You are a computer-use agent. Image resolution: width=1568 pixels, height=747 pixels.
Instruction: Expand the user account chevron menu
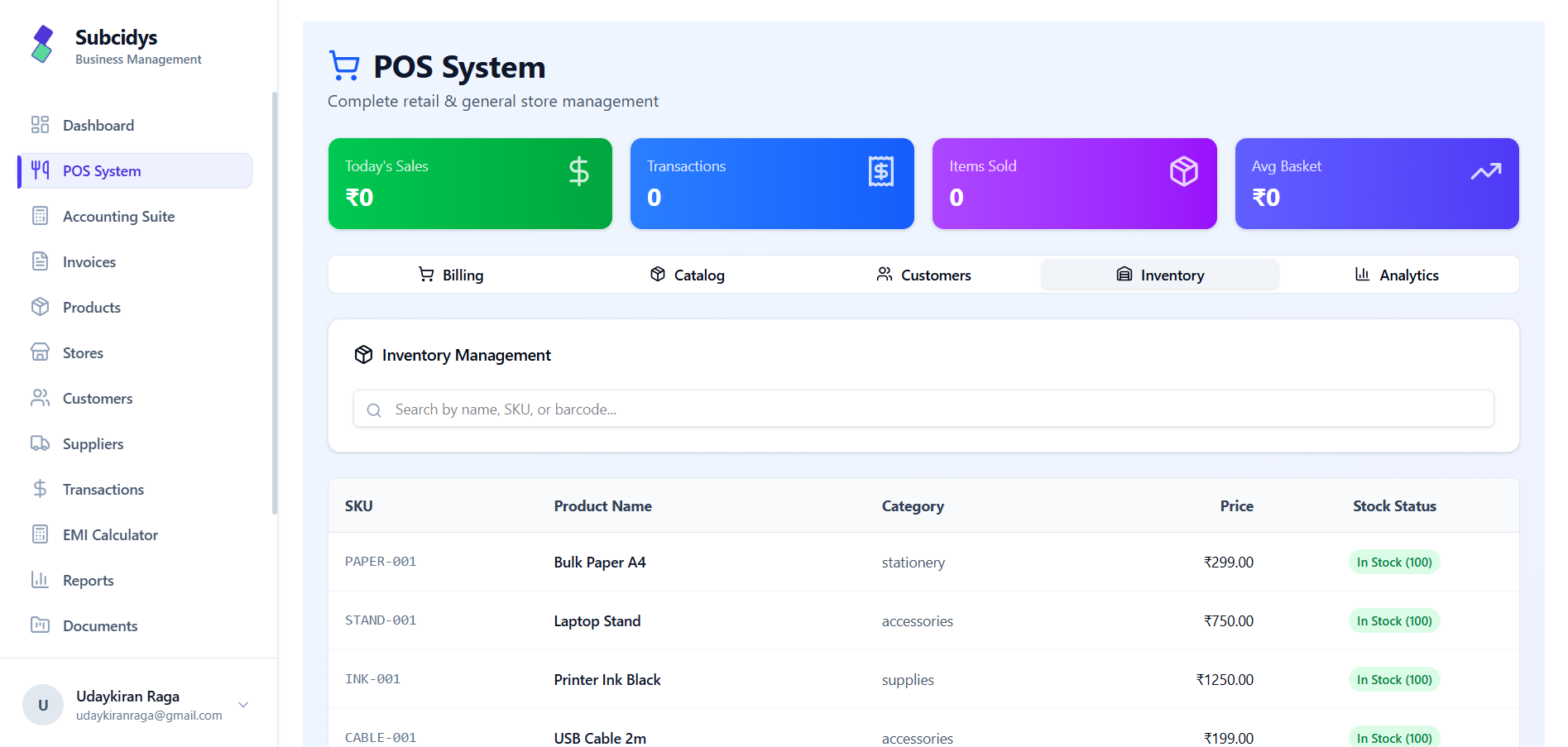click(x=243, y=705)
